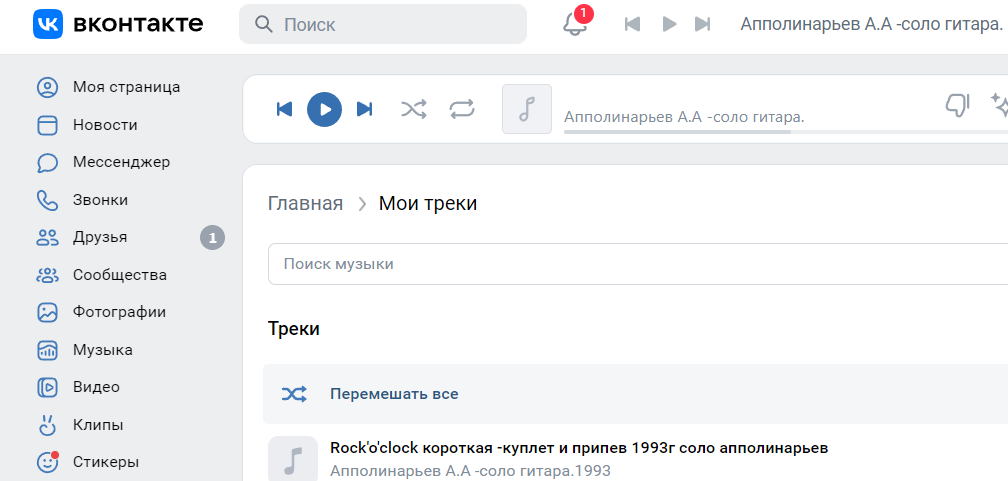Open artist Апполинарьев А.А -соло гитара.1993

pos(470,471)
